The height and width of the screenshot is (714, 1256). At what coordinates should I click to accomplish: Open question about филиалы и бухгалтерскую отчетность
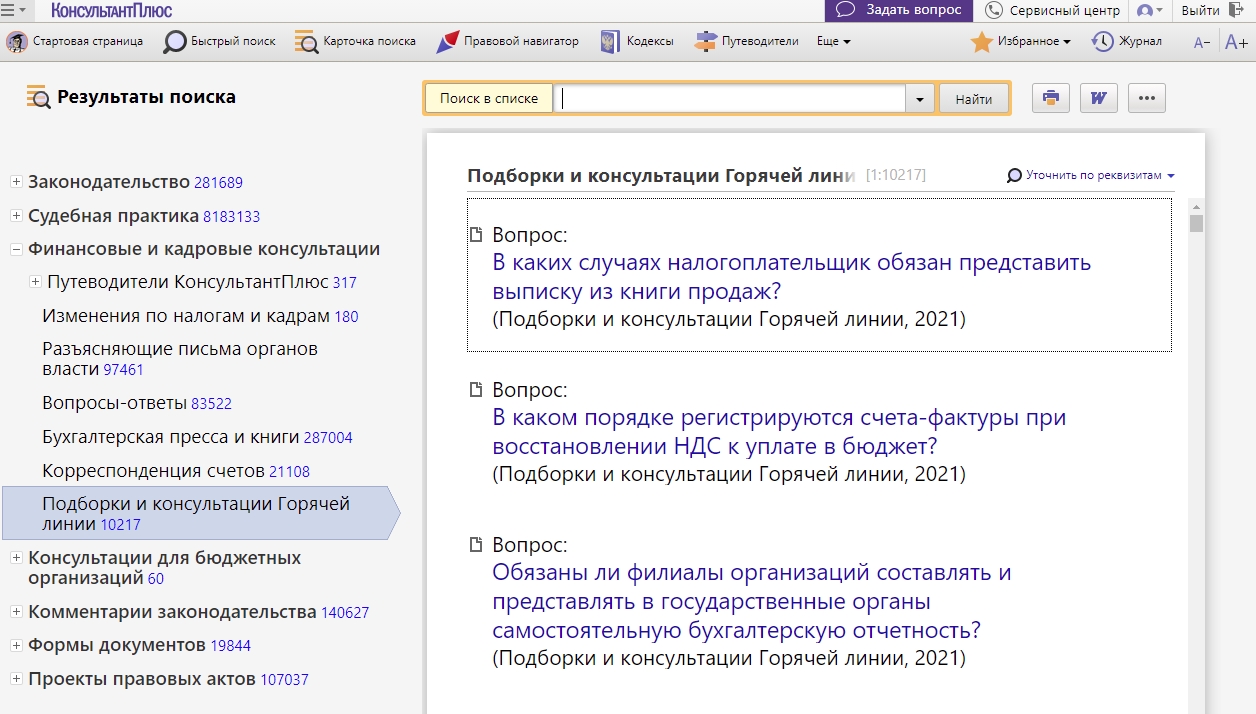tap(752, 601)
